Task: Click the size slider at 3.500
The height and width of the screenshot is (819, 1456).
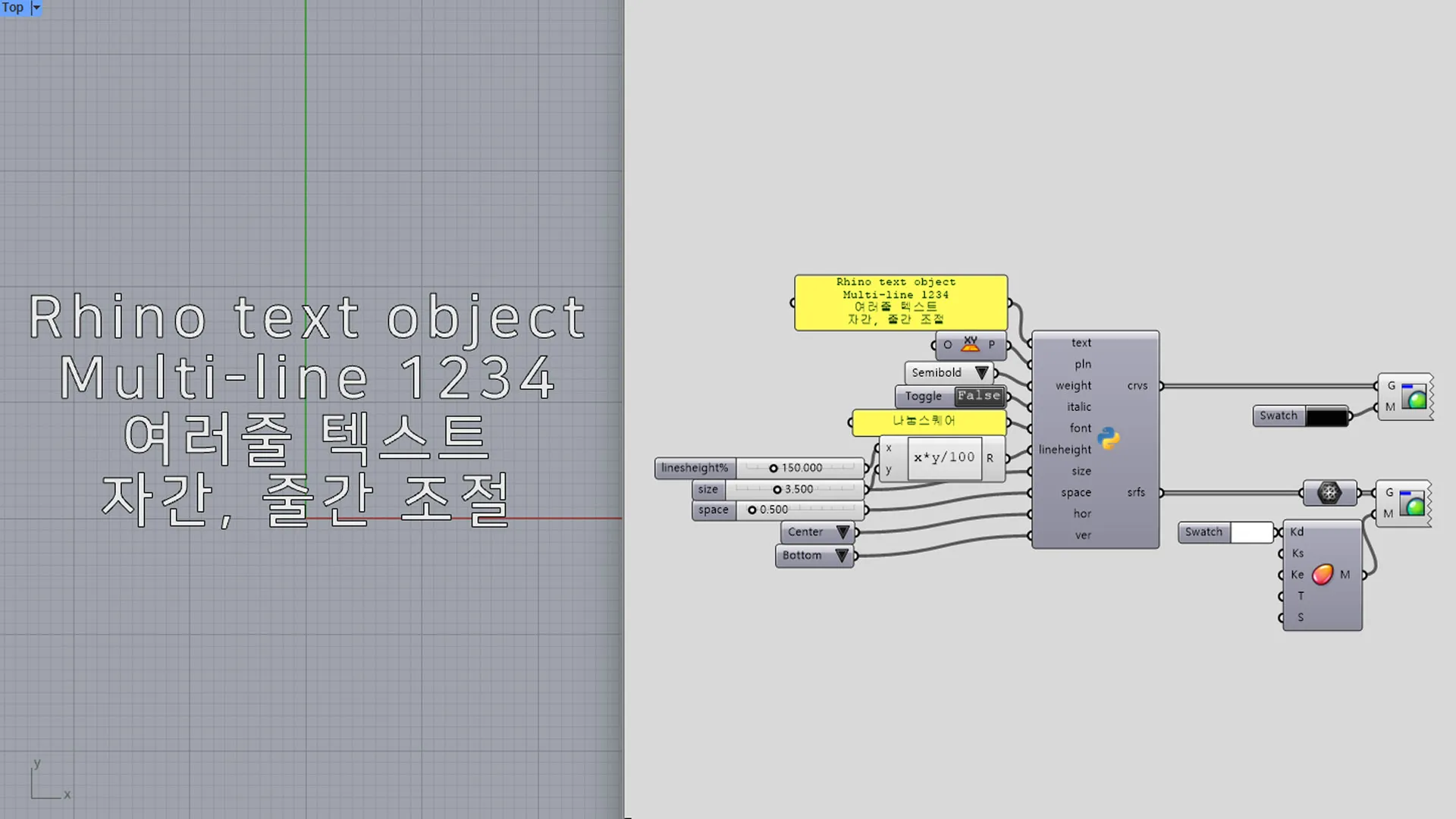Action: (x=777, y=489)
